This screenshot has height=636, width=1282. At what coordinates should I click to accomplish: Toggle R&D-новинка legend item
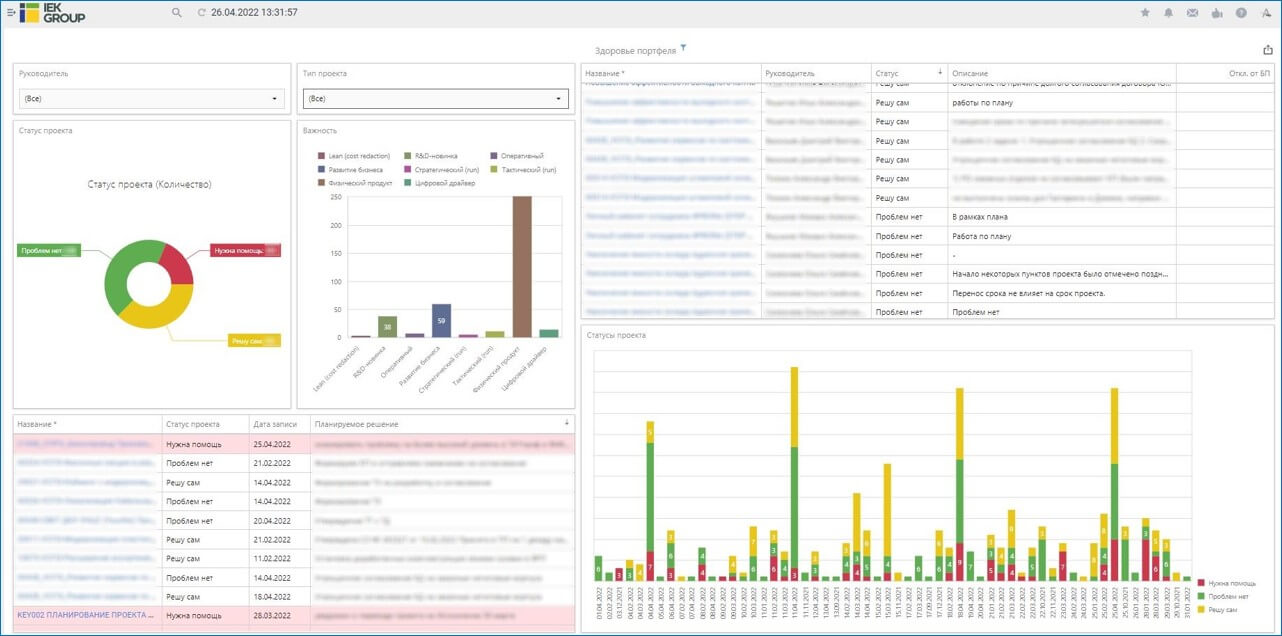(430, 156)
